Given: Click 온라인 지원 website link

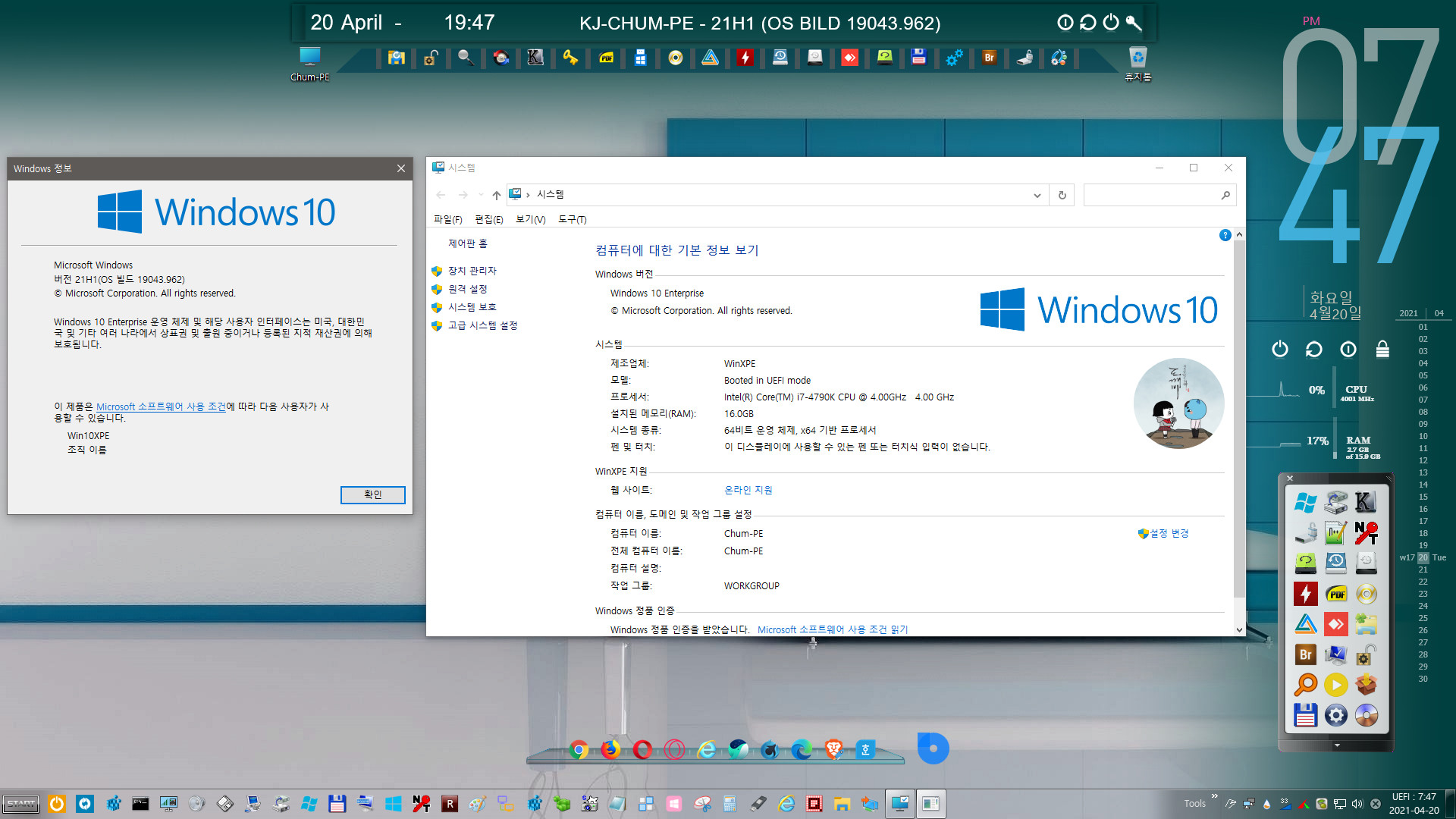Looking at the screenshot, I should (748, 490).
